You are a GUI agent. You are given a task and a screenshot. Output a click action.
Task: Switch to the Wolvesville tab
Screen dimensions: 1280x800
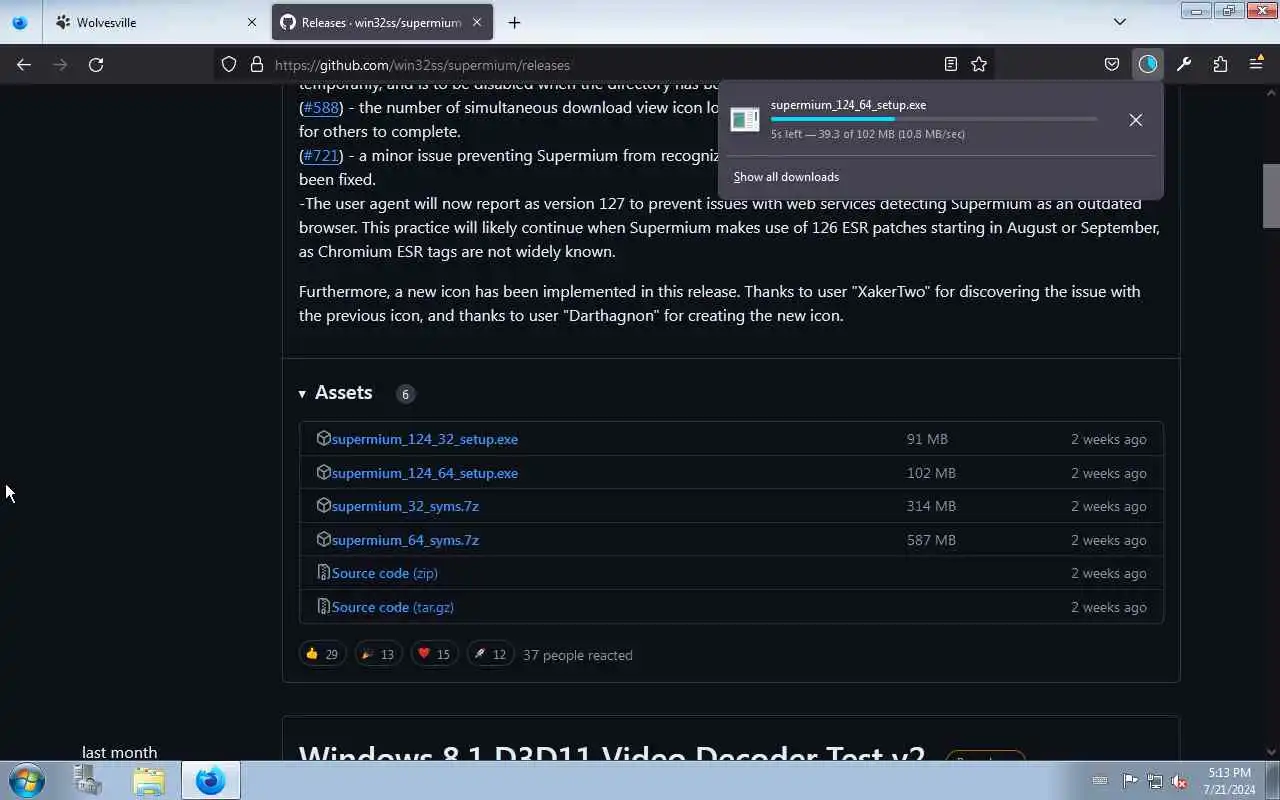(x=155, y=22)
